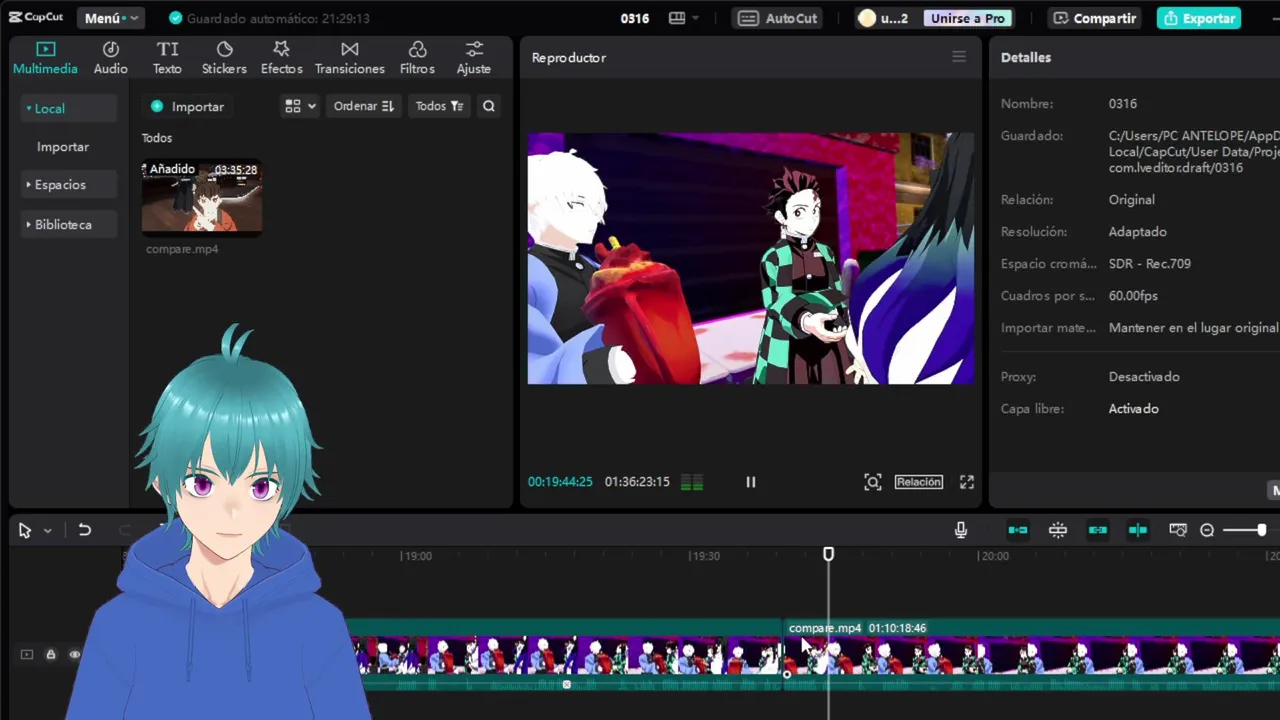This screenshot has width=1280, height=720.
Task: Open the Reproductor panel menu icon
Action: (x=959, y=57)
